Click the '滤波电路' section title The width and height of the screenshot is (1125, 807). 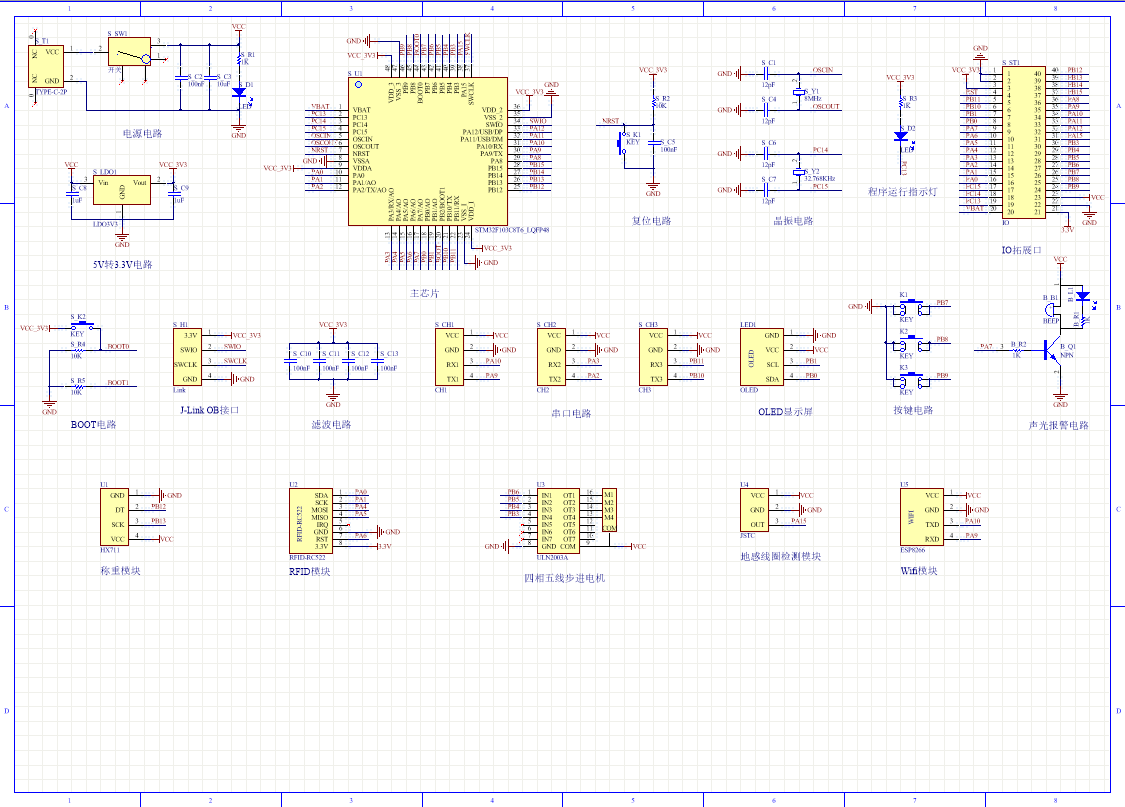(x=331, y=425)
